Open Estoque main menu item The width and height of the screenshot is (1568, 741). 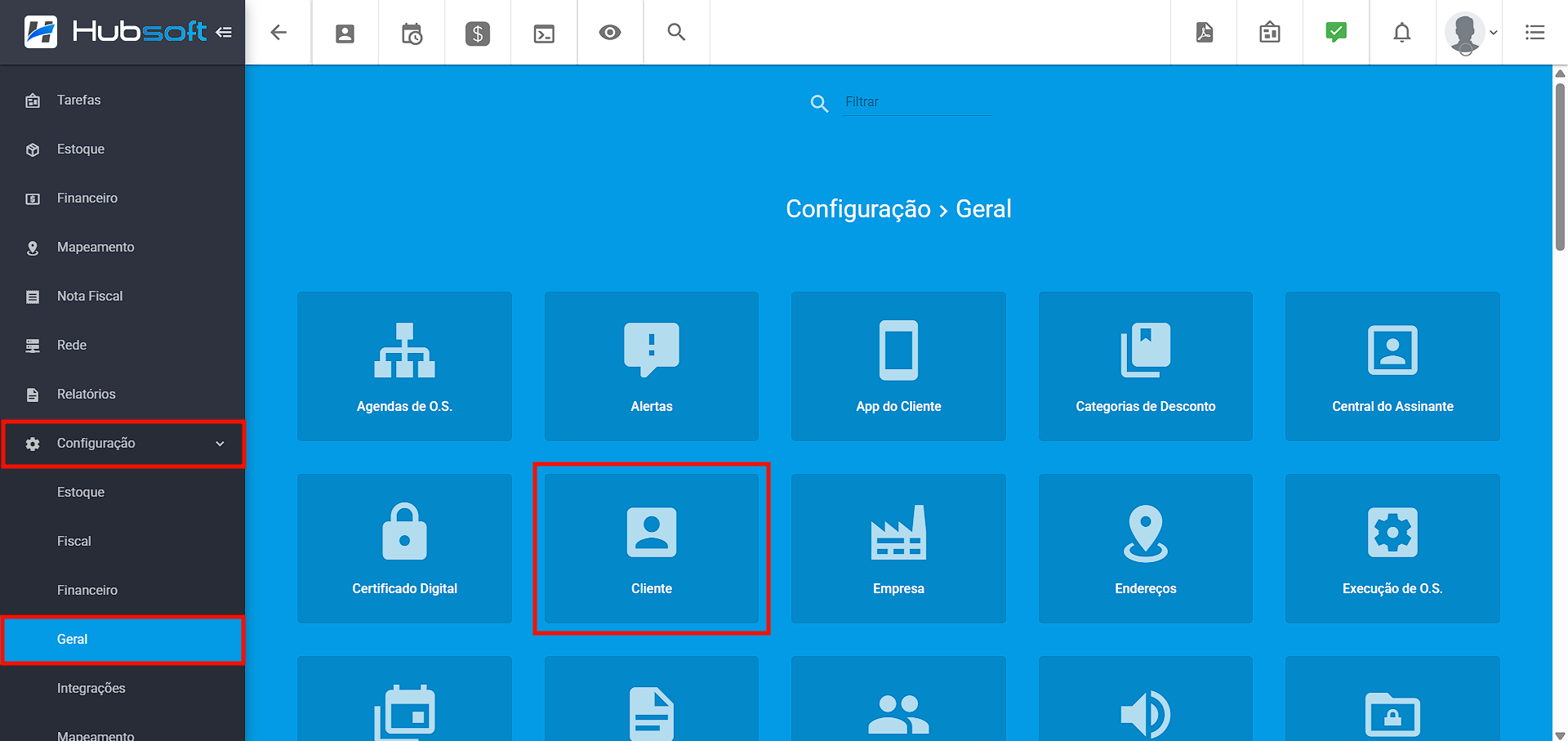pos(122,149)
